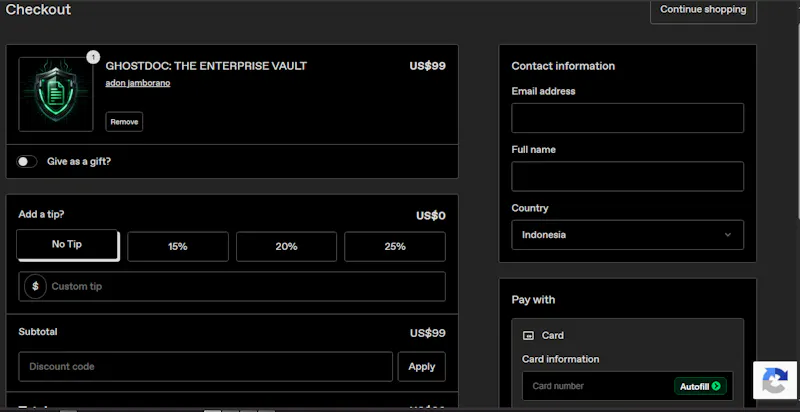Viewport: 800px width, 412px height.
Task: Click the US$0 tip amount text
Action: [x=431, y=216]
